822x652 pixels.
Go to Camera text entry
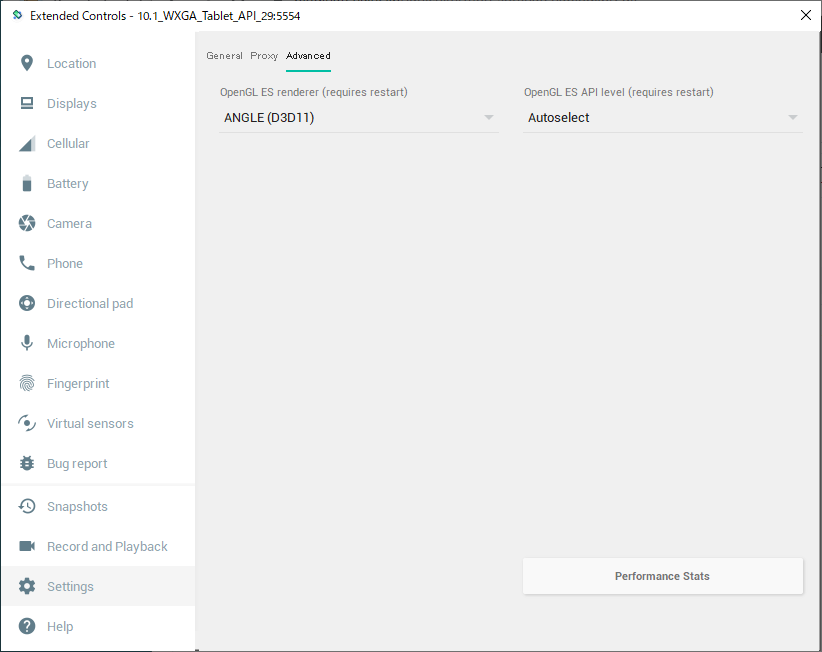tap(69, 223)
